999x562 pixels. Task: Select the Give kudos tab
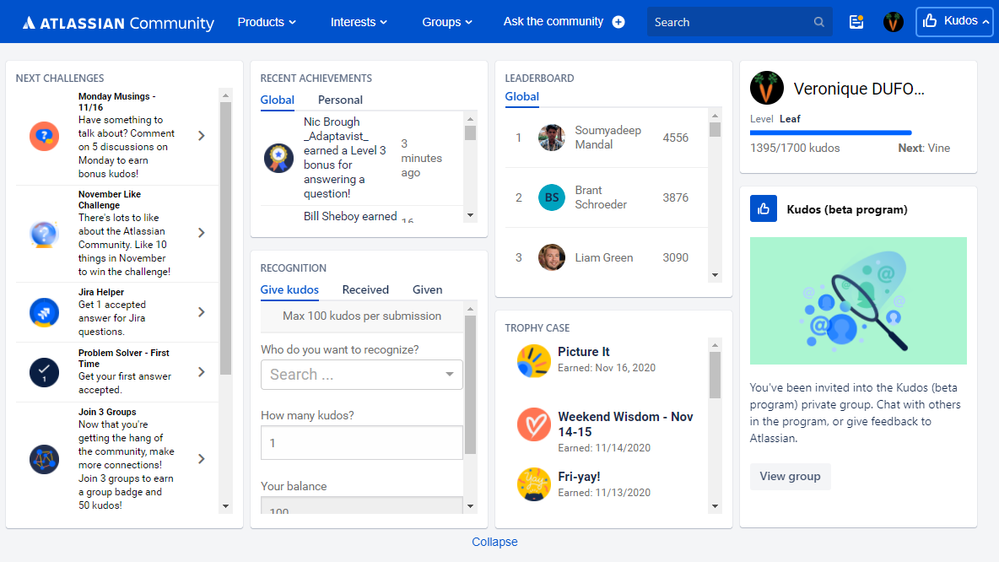point(289,290)
